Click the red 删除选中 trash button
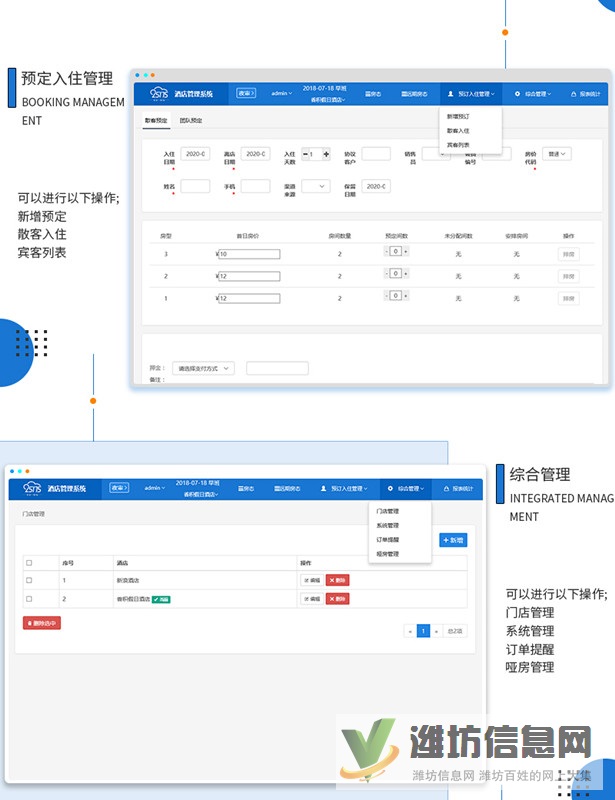Image resolution: width=615 pixels, height=800 pixels. [x=41, y=622]
